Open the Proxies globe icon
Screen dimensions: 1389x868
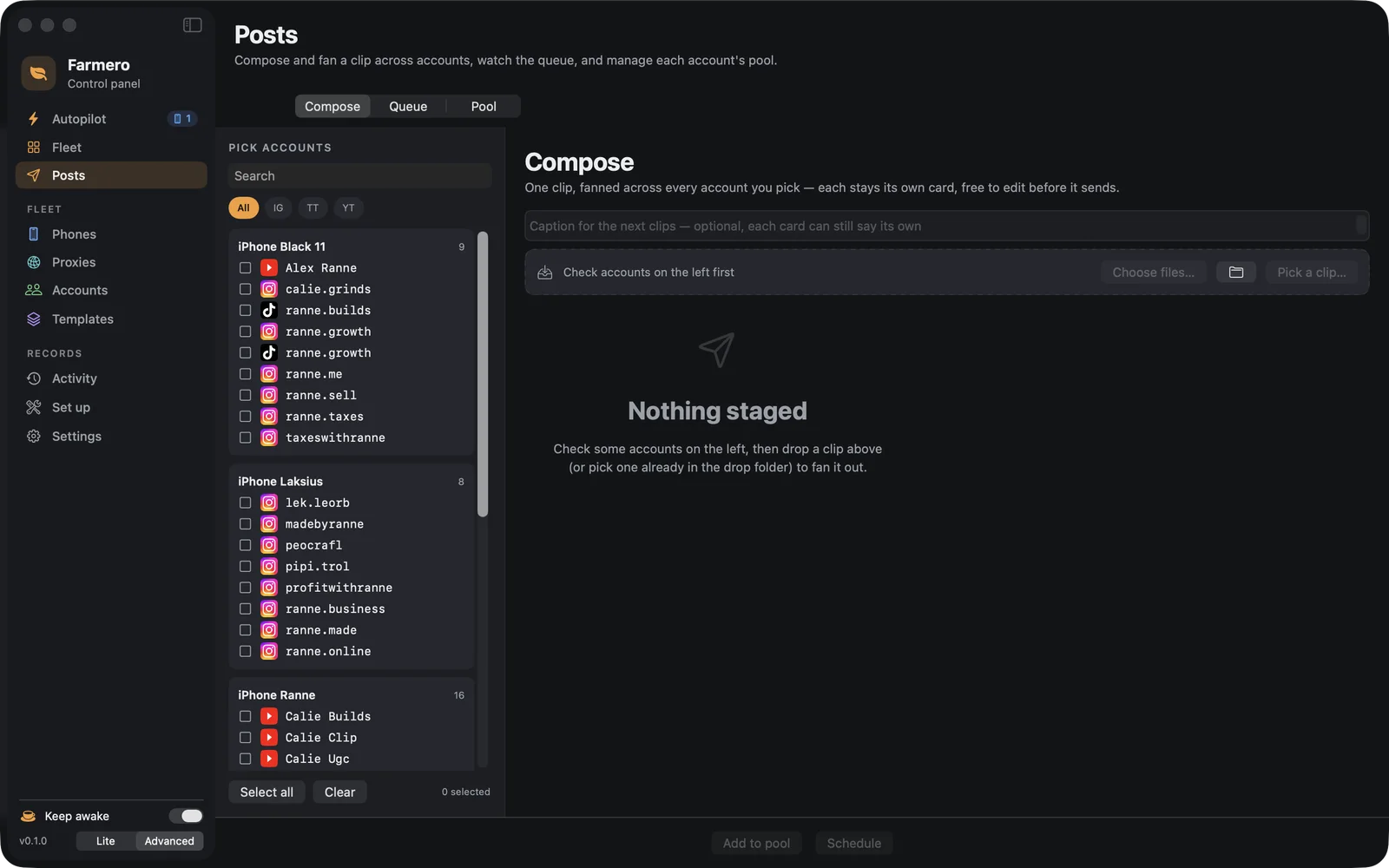34,262
